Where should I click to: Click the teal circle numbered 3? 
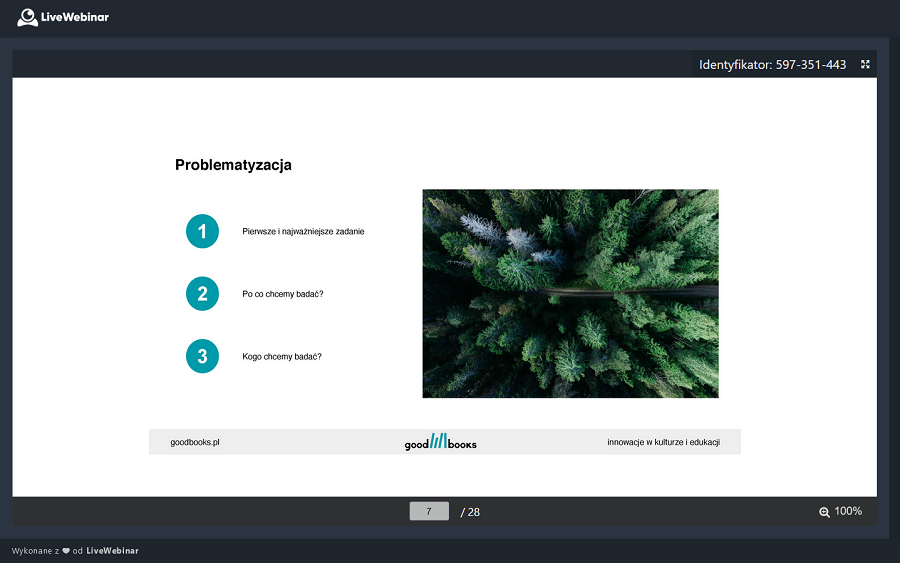[x=202, y=356]
